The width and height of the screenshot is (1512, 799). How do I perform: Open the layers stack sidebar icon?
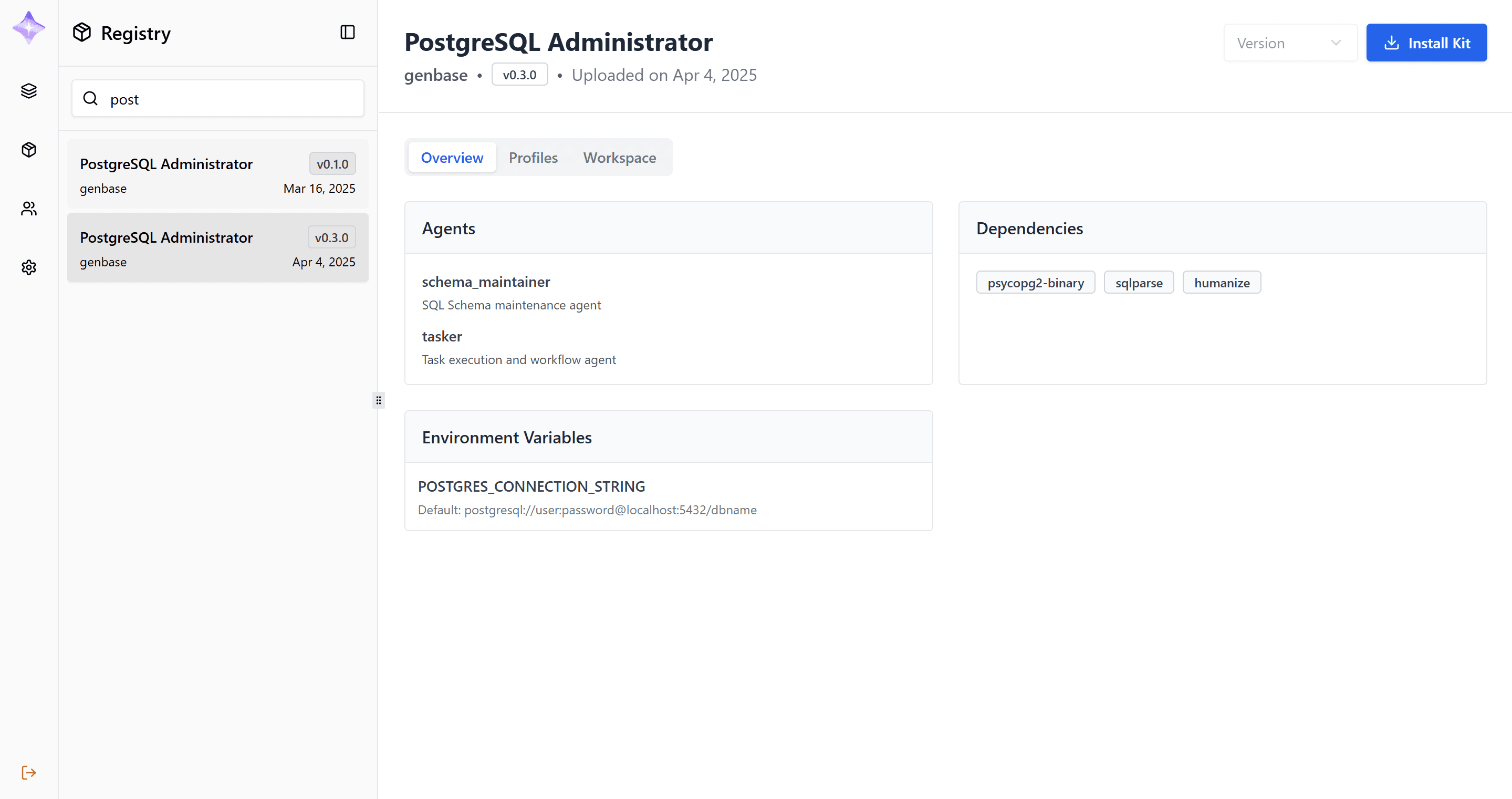coord(29,91)
